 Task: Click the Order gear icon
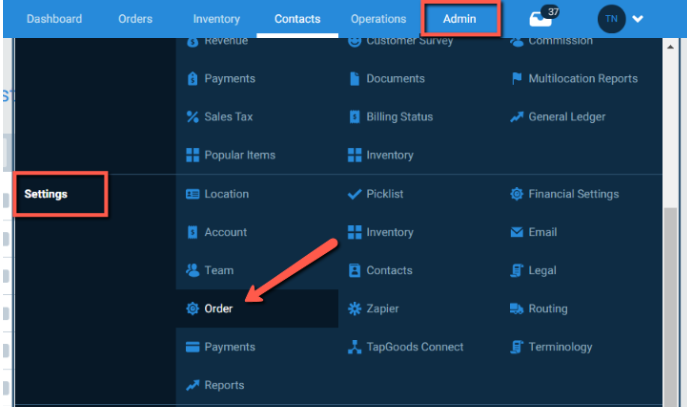pos(192,308)
